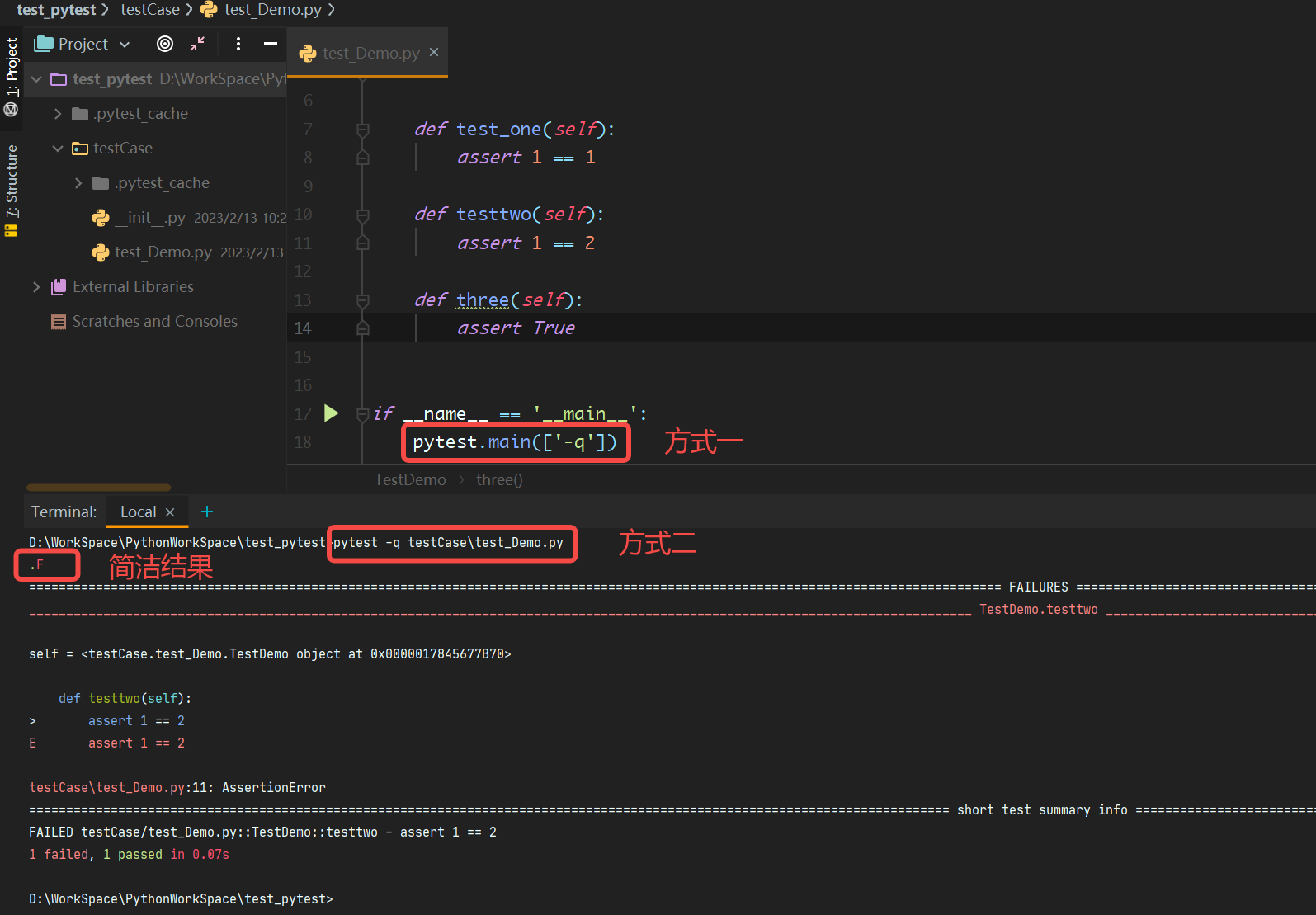The width and height of the screenshot is (1316, 915).
Task: Add a new terminal session
Action: coord(207,512)
